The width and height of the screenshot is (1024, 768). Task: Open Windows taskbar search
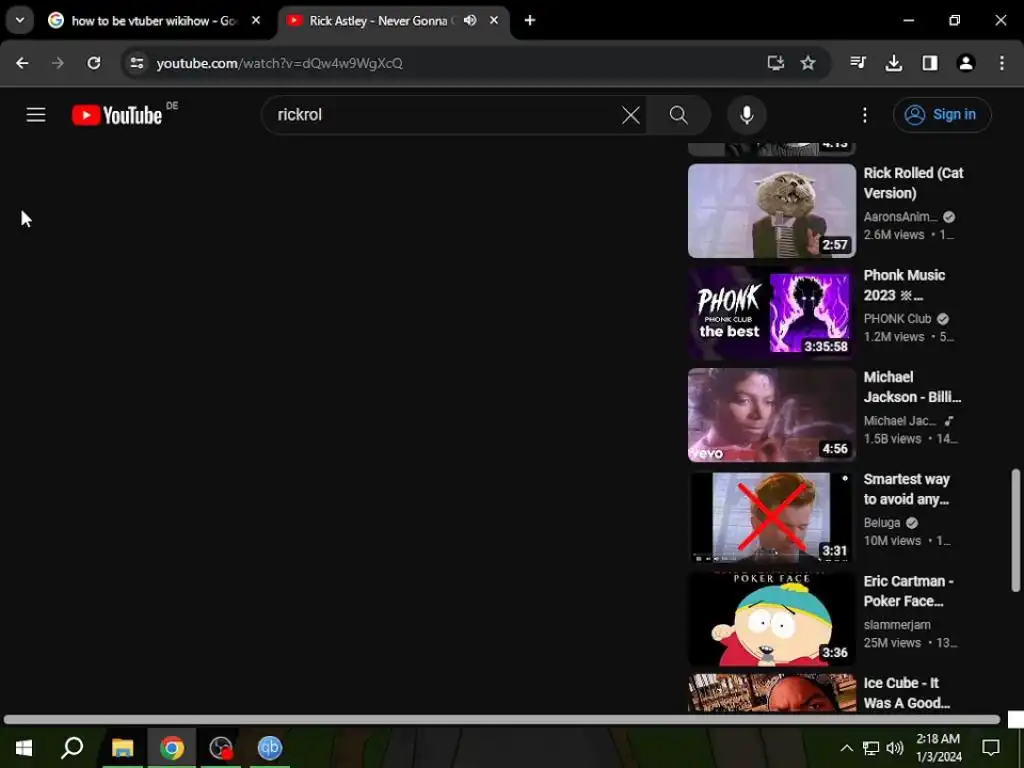pos(72,748)
